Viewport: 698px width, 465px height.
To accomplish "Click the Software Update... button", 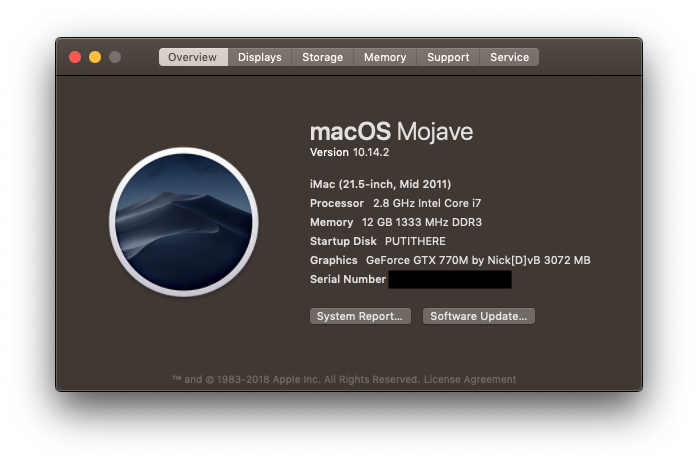I will pos(479,316).
